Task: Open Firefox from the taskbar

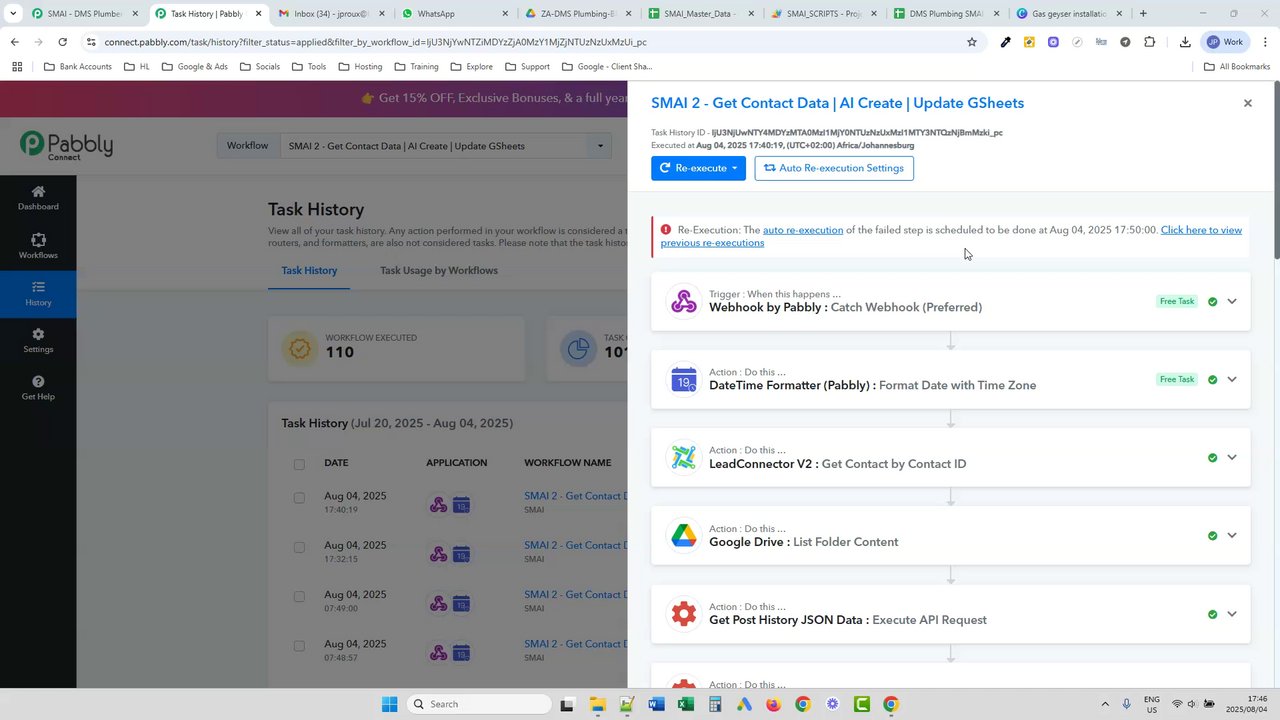Action: tap(773, 704)
